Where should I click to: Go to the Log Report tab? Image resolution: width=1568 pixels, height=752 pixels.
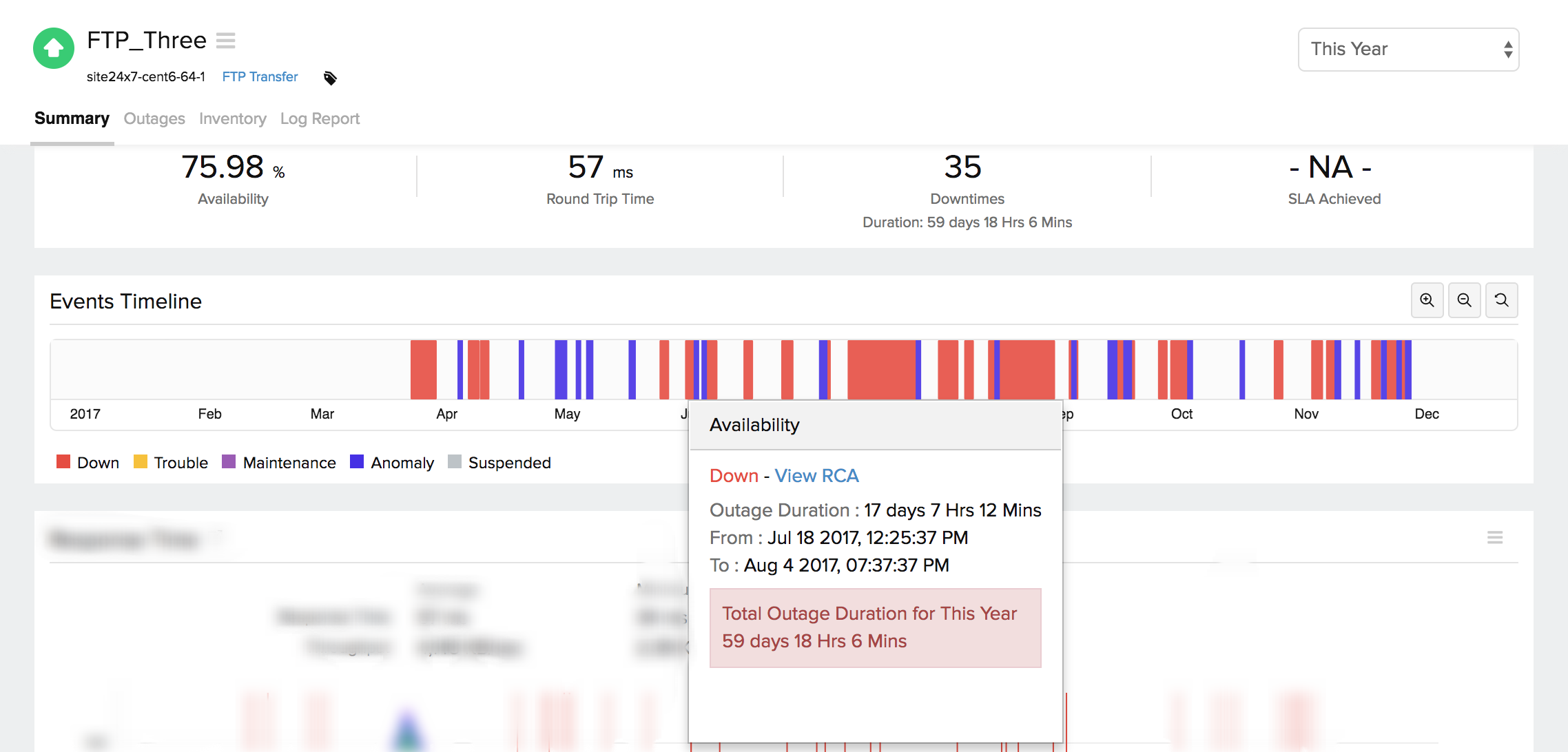click(320, 118)
